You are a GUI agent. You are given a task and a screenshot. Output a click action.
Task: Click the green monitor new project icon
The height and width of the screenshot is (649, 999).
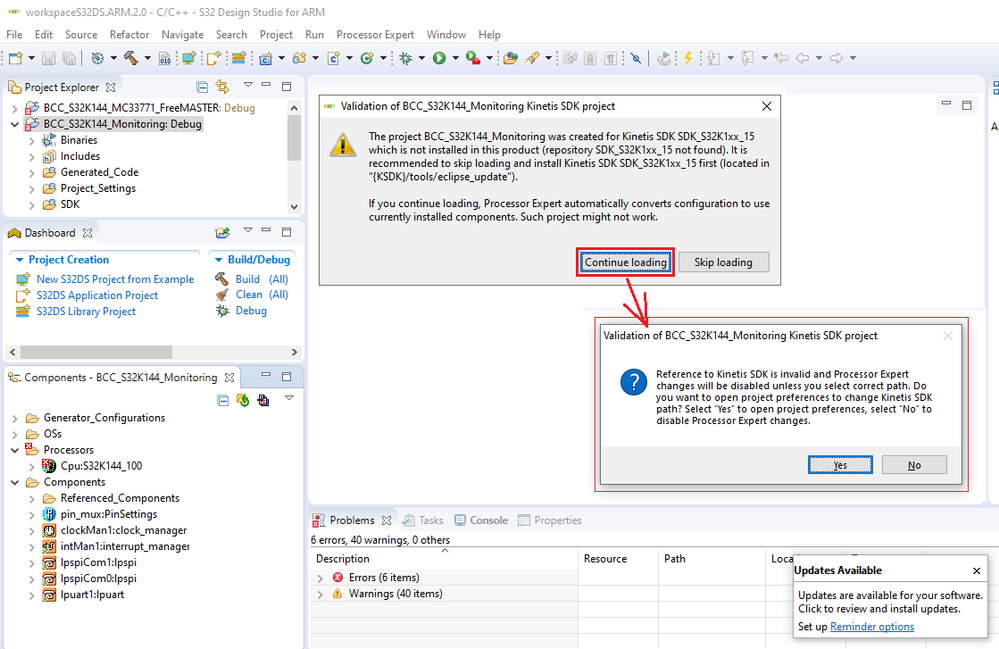(x=189, y=58)
